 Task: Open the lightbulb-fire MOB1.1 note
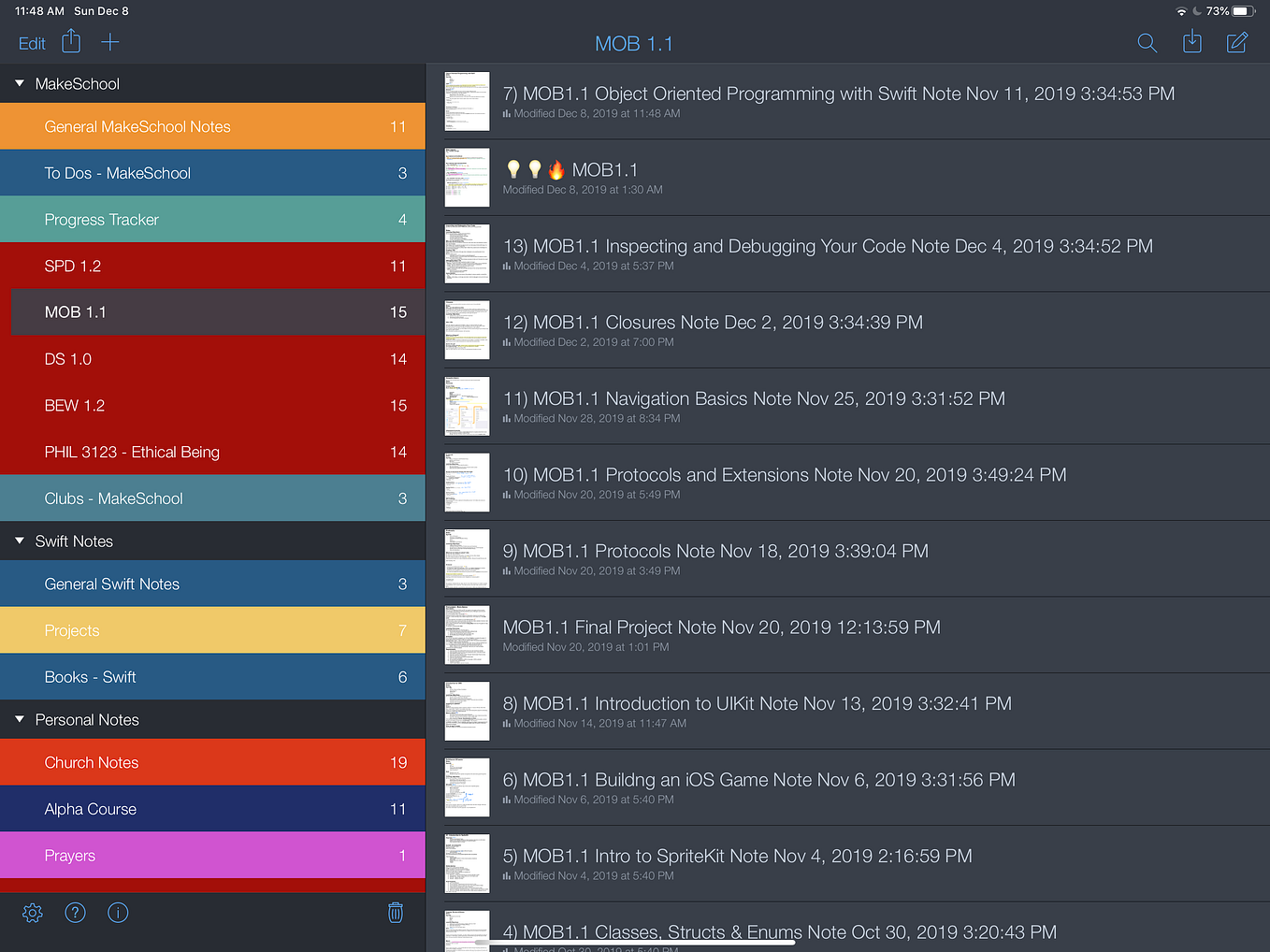848,178
